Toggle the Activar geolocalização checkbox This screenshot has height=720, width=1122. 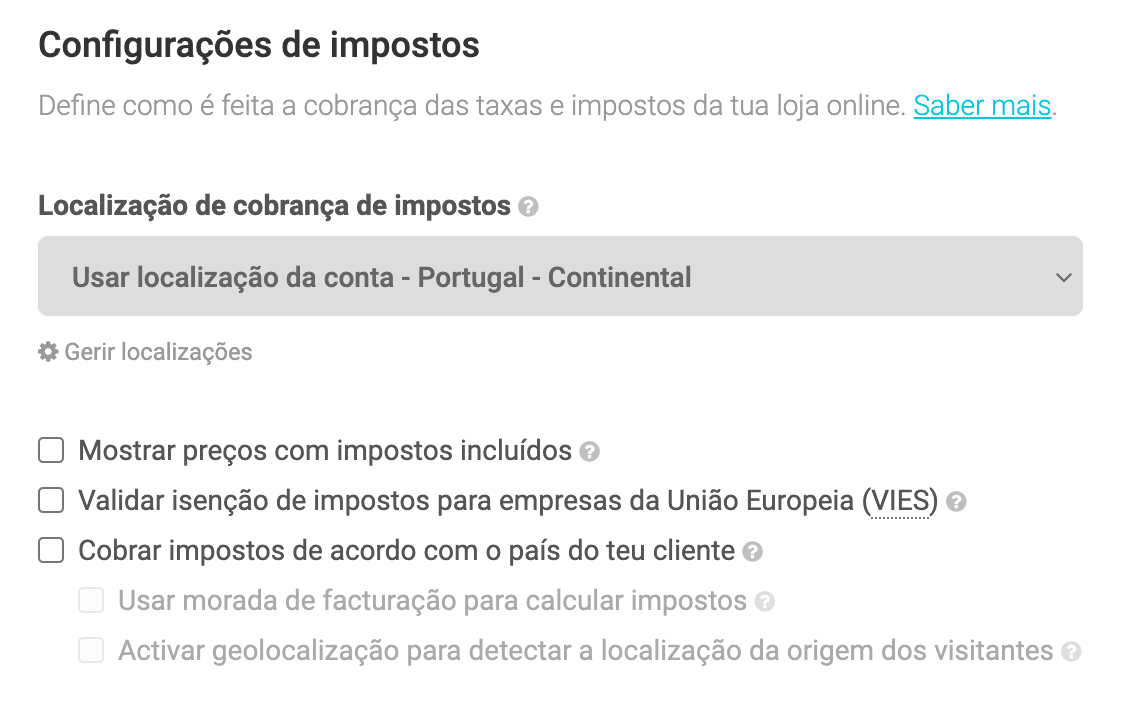coord(92,651)
